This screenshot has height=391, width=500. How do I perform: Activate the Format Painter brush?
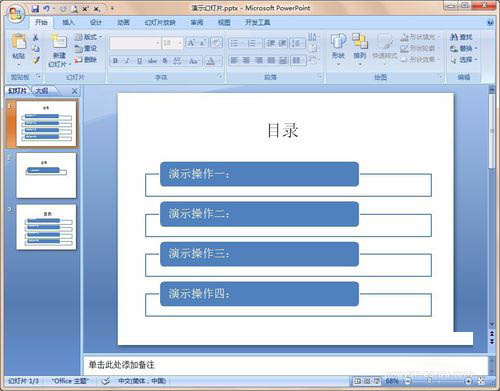(36, 60)
